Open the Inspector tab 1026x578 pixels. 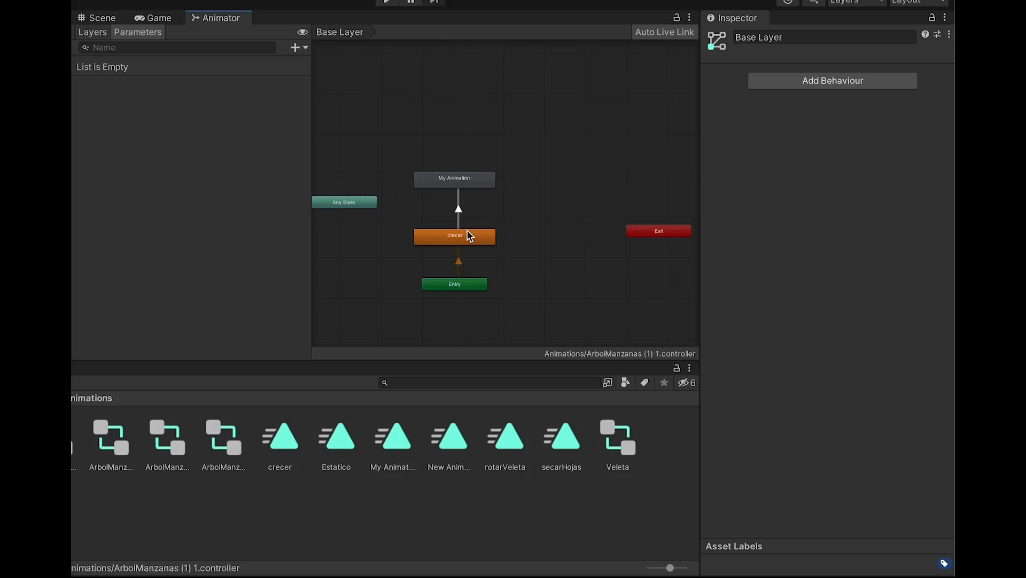[x=731, y=18]
